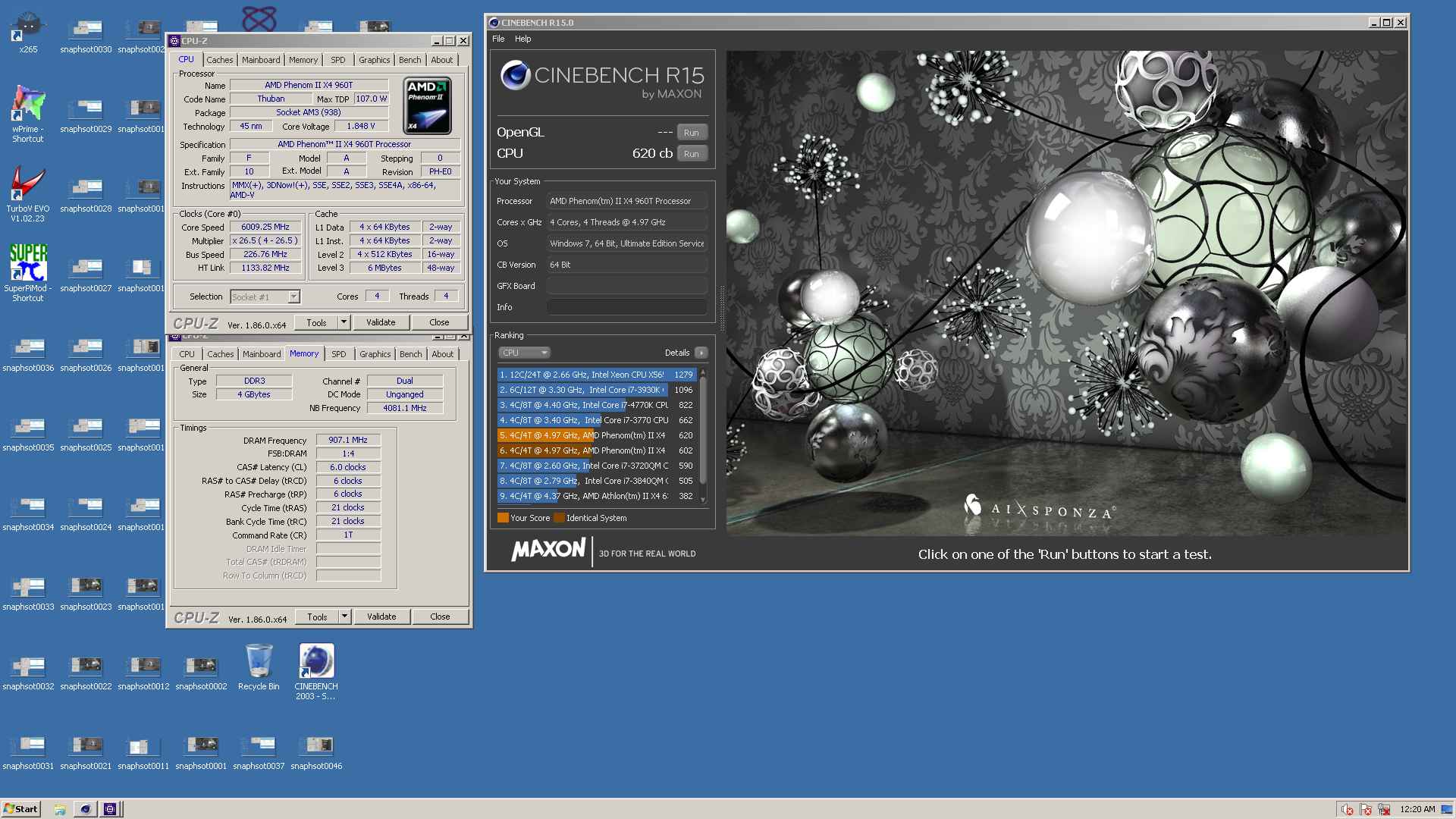Click Validate in the CPU-Z CPU window
This screenshot has width=1456, height=819.
pyautogui.click(x=381, y=322)
